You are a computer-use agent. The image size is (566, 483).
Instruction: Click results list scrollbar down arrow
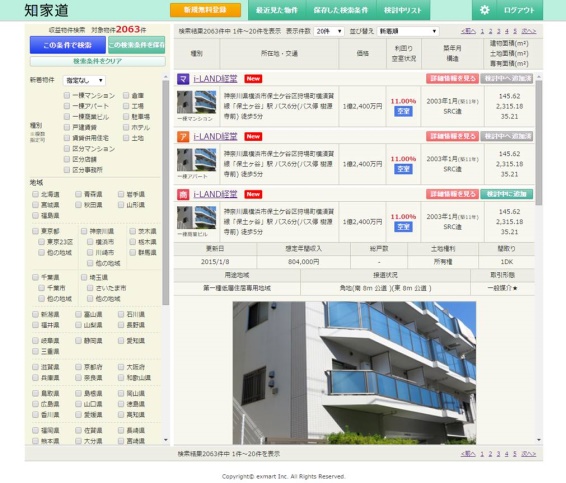(539, 440)
